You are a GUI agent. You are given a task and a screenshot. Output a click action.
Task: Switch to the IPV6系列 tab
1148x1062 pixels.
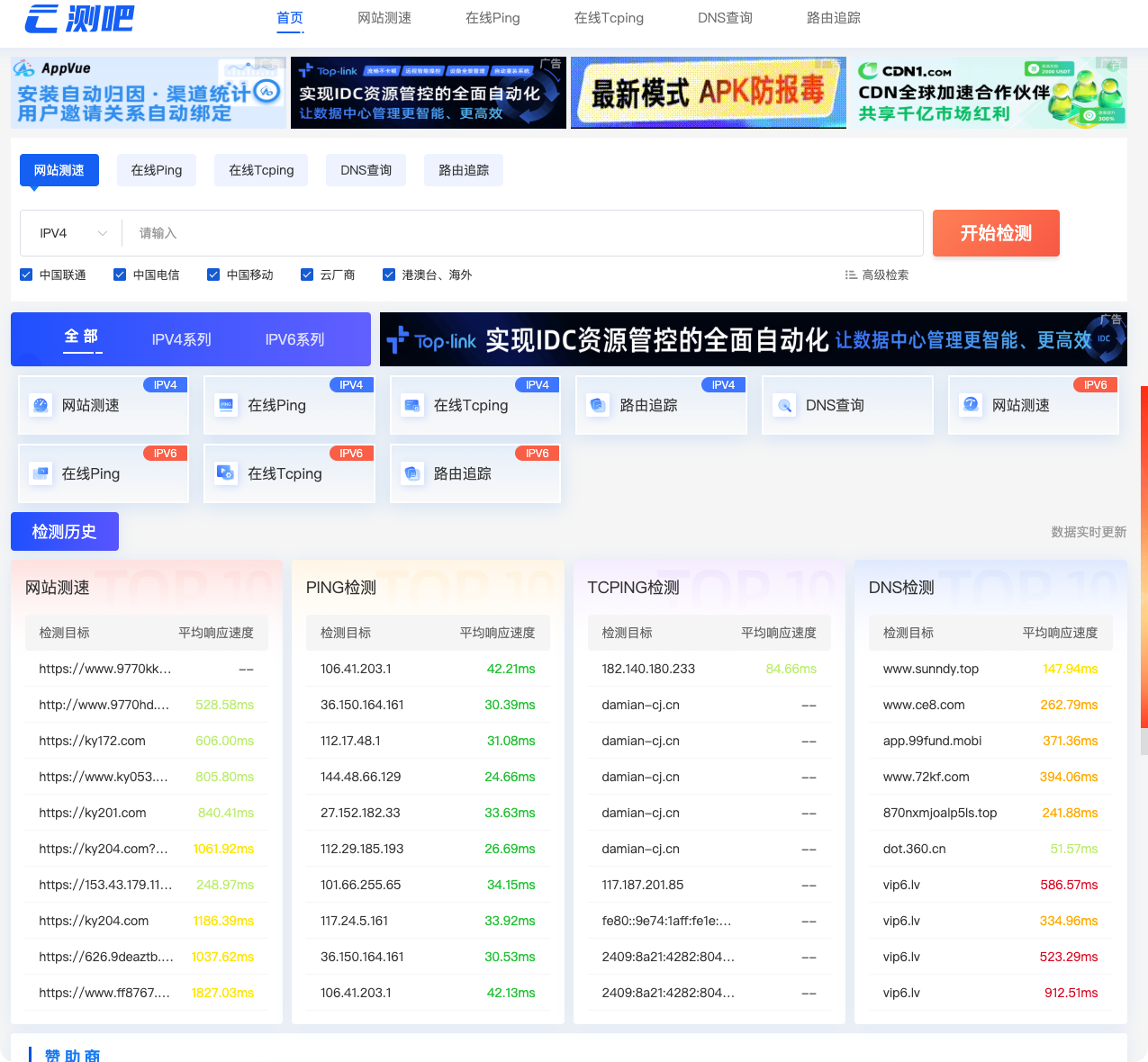click(x=294, y=339)
